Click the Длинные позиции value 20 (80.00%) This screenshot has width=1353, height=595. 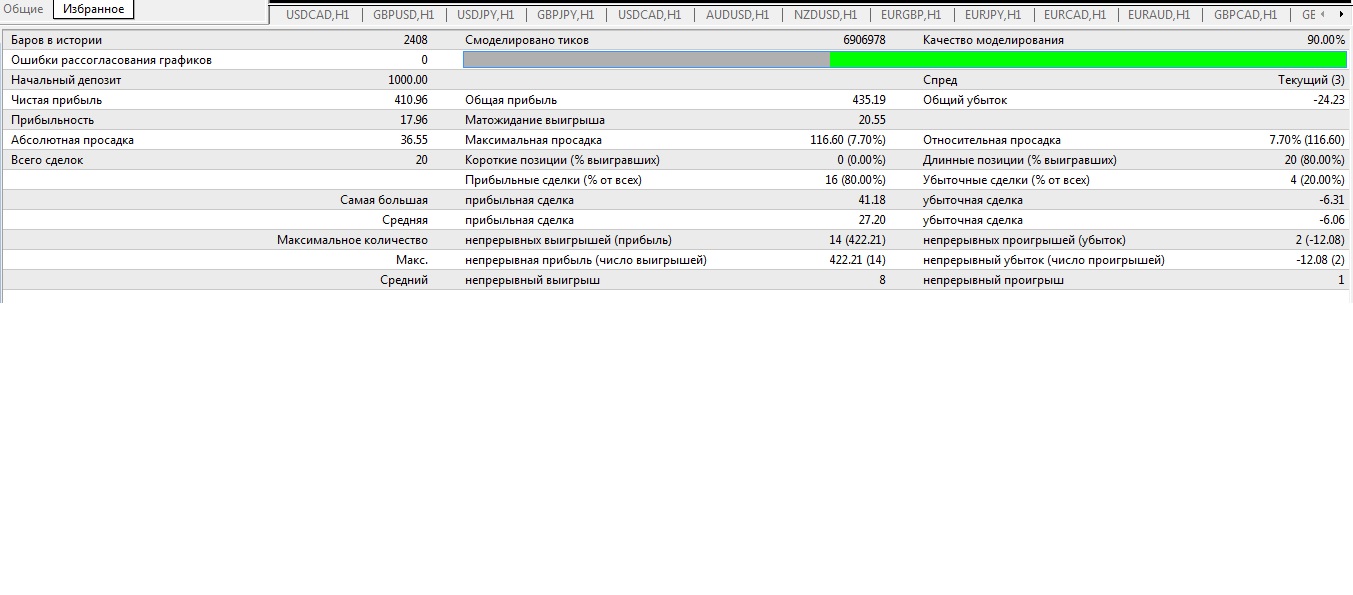point(1315,160)
